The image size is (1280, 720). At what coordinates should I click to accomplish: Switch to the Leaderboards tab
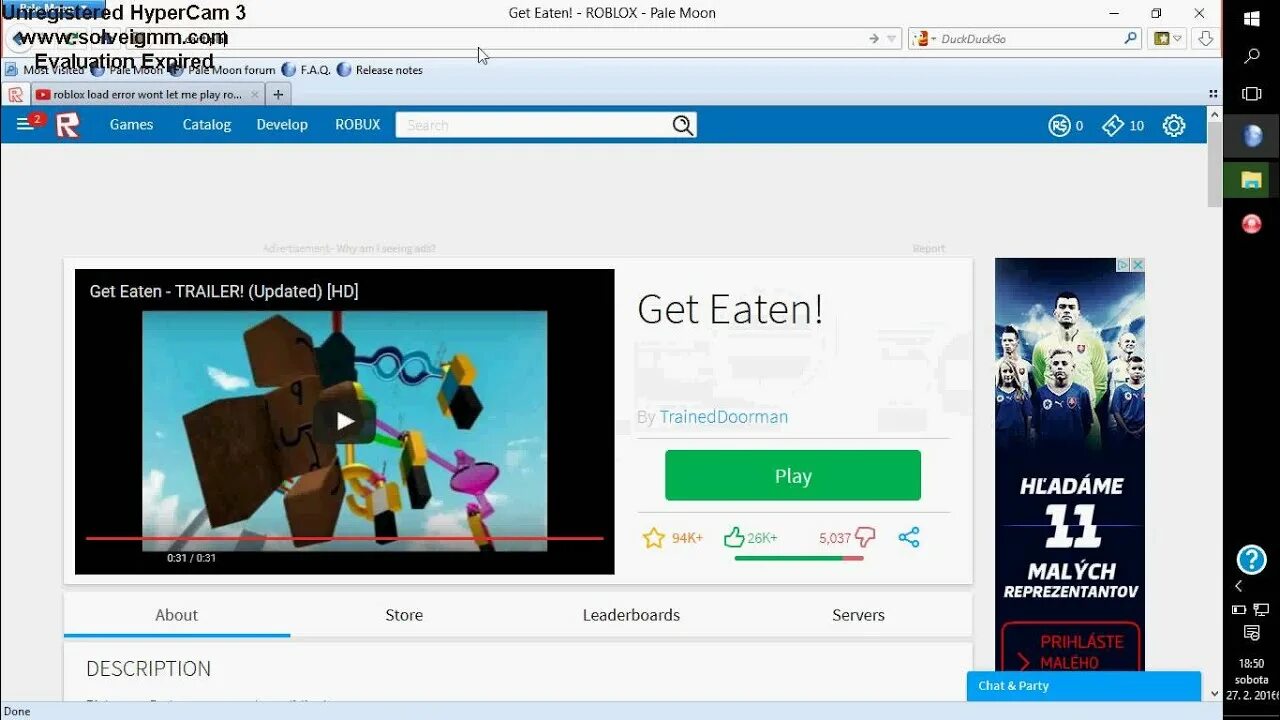click(x=631, y=615)
